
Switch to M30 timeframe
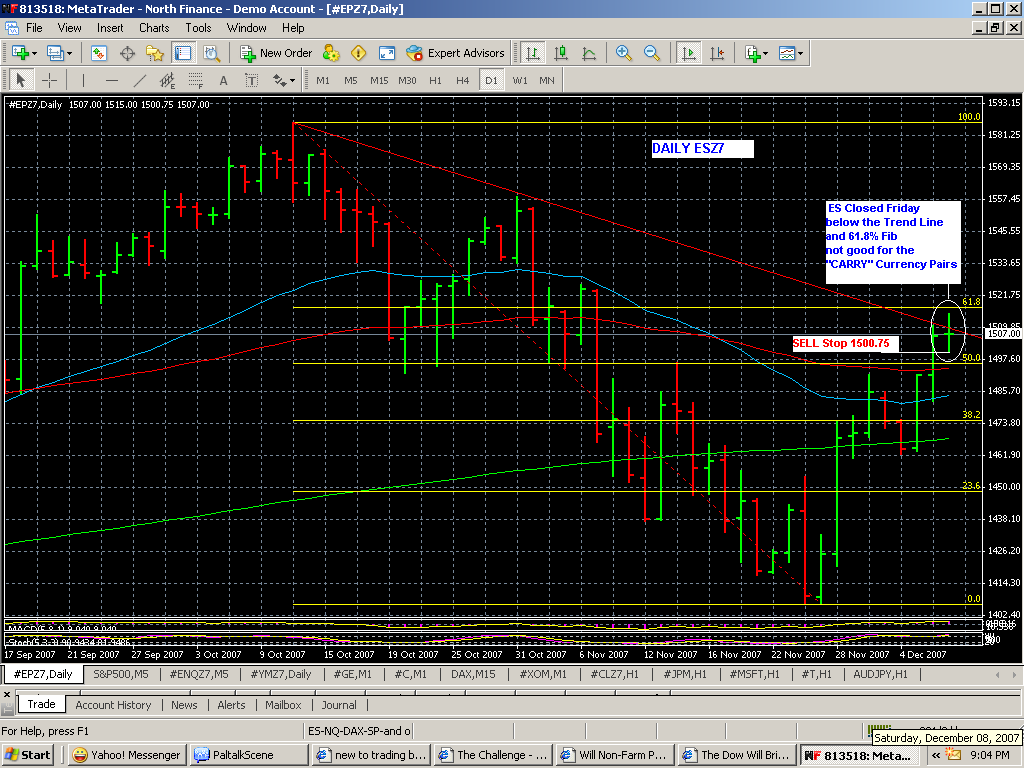pyautogui.click(x=407, y=80)
